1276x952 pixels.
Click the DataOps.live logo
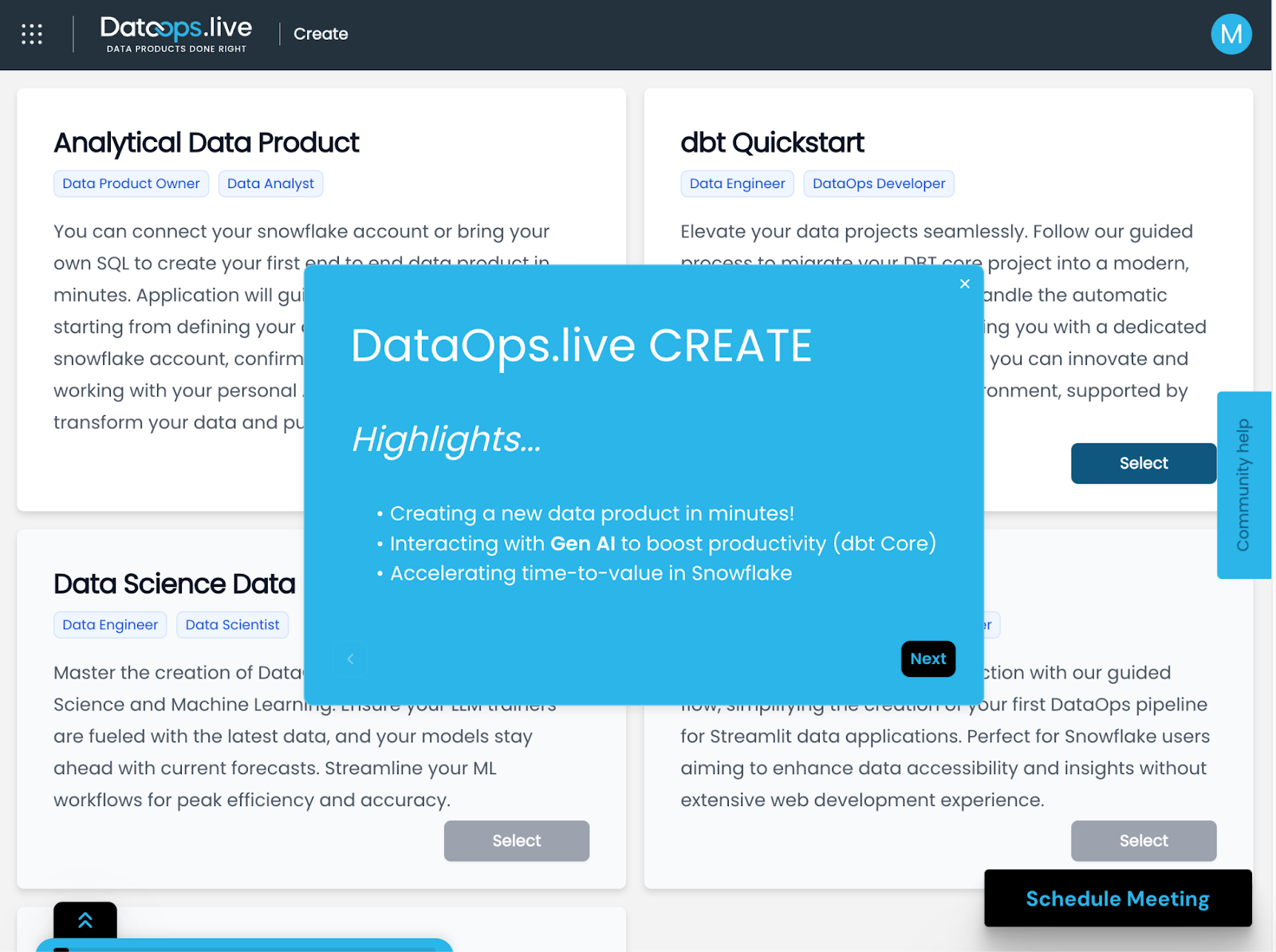tap(176, 34)
